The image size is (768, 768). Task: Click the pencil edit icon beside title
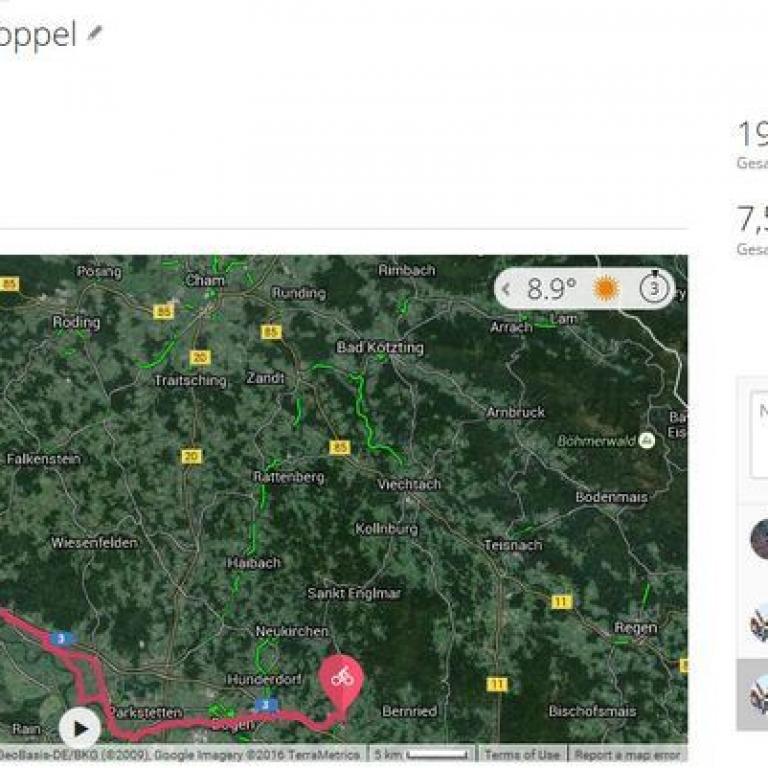[x=95, y=34]
